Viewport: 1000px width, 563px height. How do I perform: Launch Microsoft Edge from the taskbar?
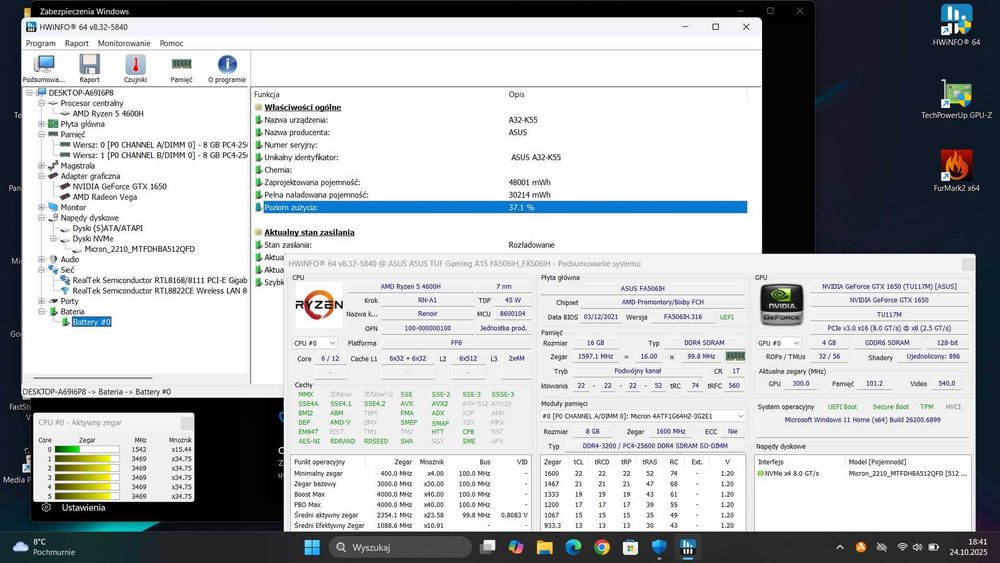coord(573,547)
